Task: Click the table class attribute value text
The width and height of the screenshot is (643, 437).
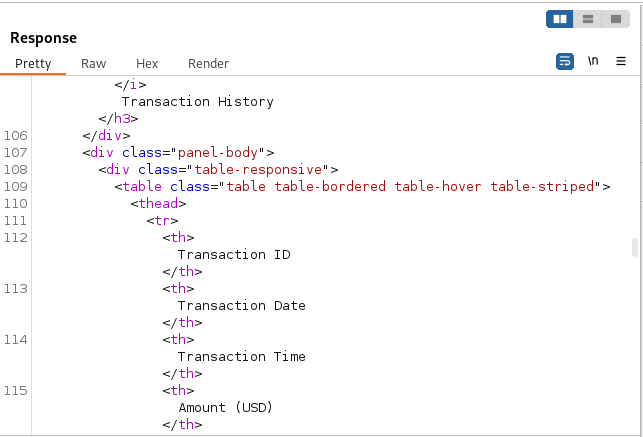Action: pos(410,187)
